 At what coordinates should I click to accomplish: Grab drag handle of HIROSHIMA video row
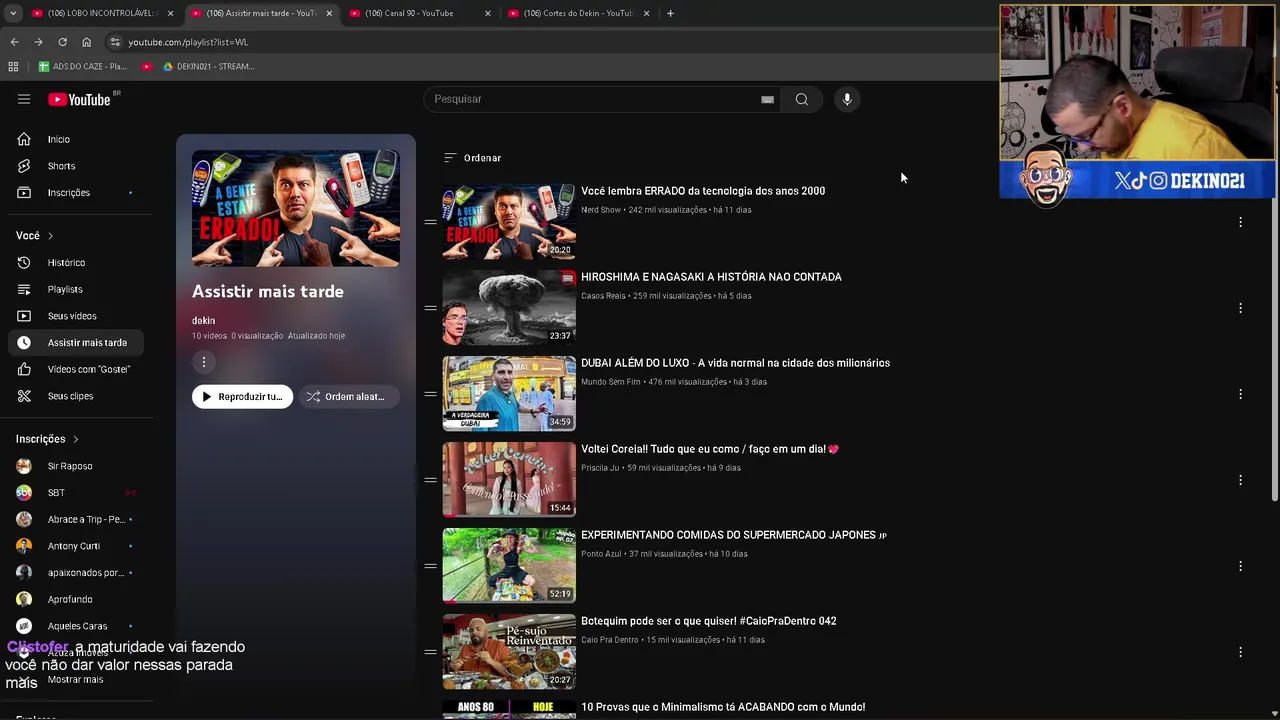(x=430, y=308)
